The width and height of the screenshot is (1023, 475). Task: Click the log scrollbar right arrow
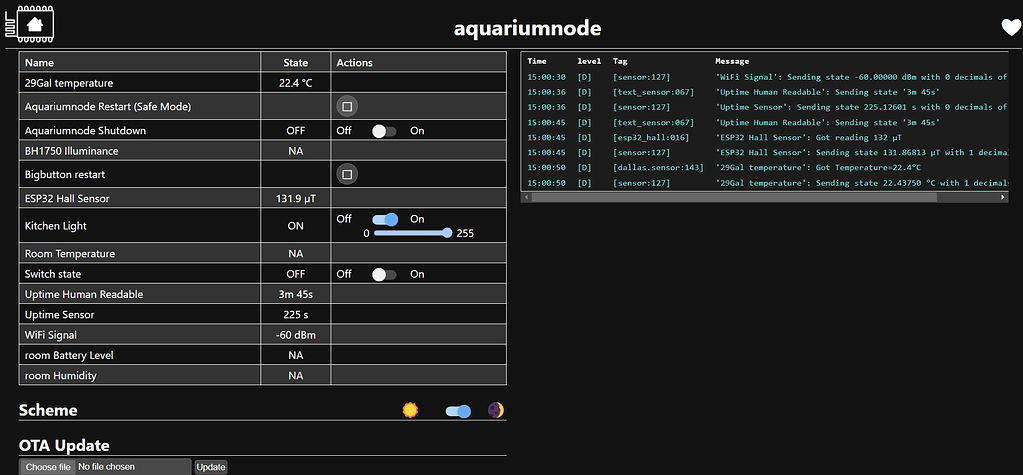[1003, 198]
